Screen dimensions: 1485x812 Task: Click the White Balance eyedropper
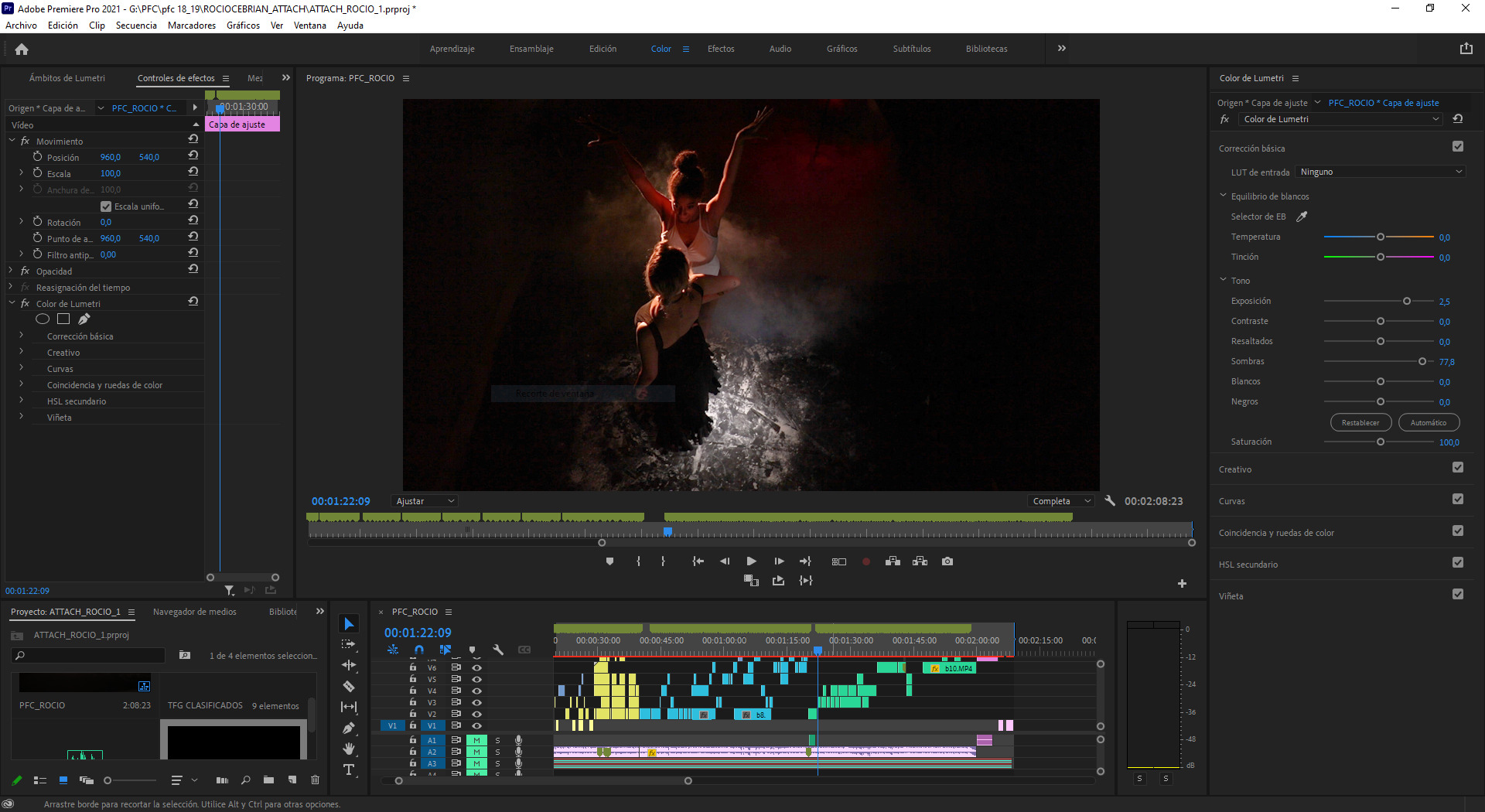click(1302, 217)
